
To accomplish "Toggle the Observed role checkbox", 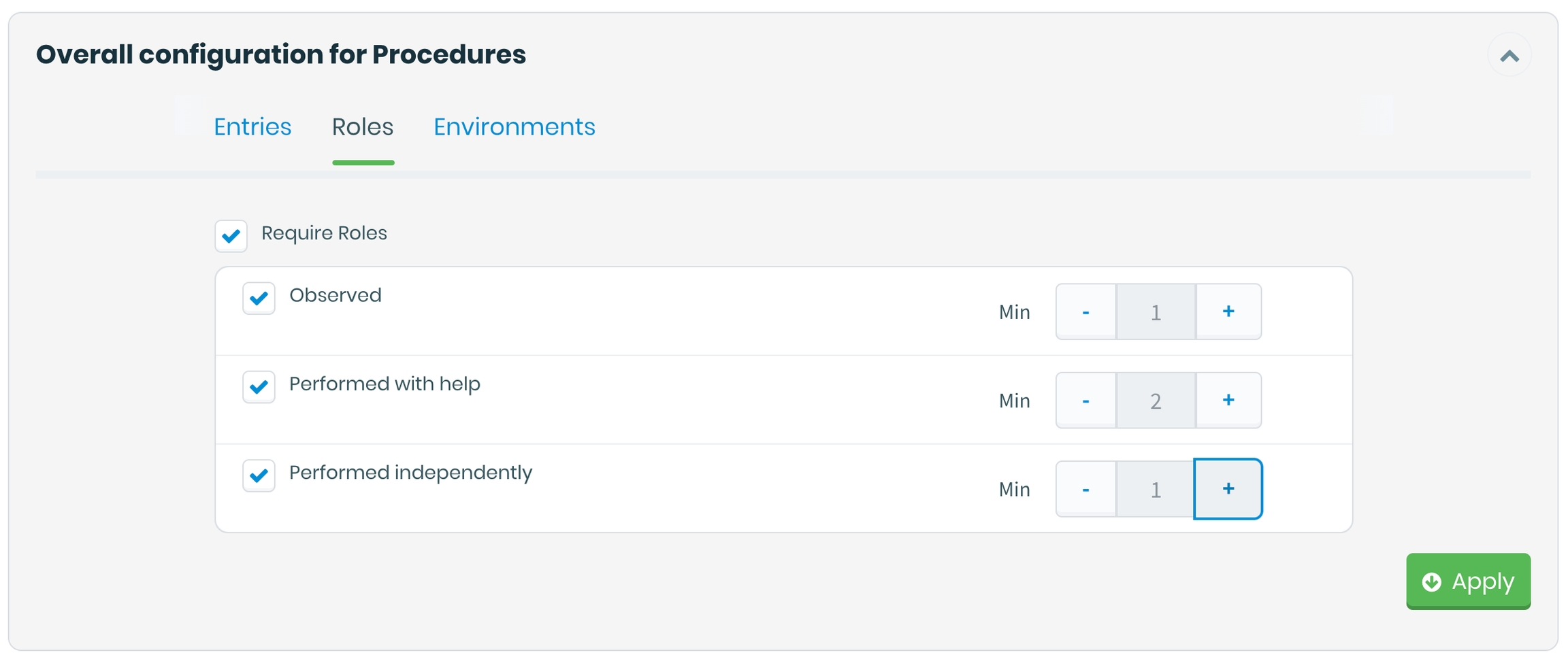I will pos(259,299).
